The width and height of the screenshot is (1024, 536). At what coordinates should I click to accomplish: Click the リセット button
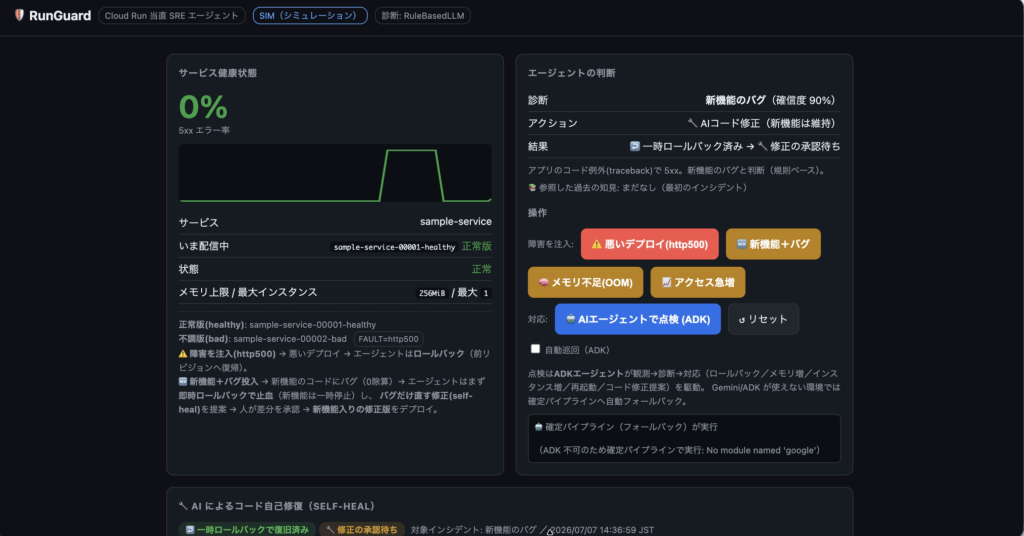click(x=763, y=319)
